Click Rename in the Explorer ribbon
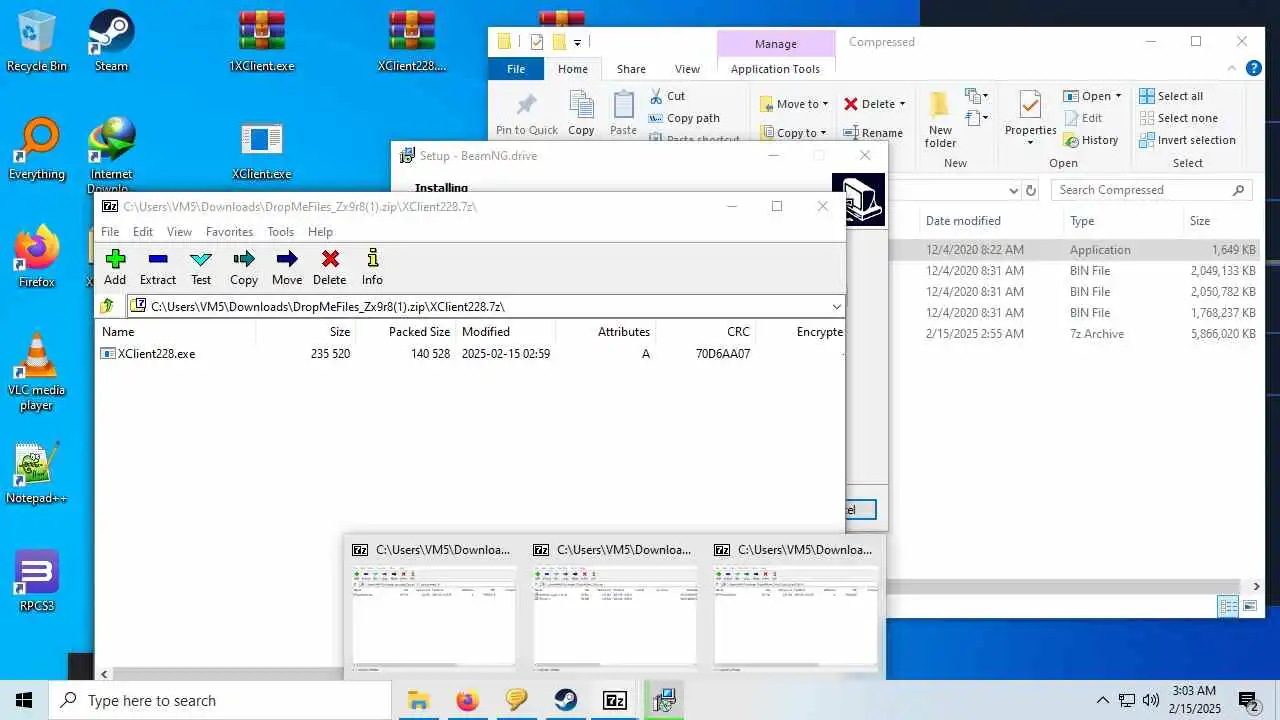Viewport: 1280px width, 720px height. [x=873, y=132]
